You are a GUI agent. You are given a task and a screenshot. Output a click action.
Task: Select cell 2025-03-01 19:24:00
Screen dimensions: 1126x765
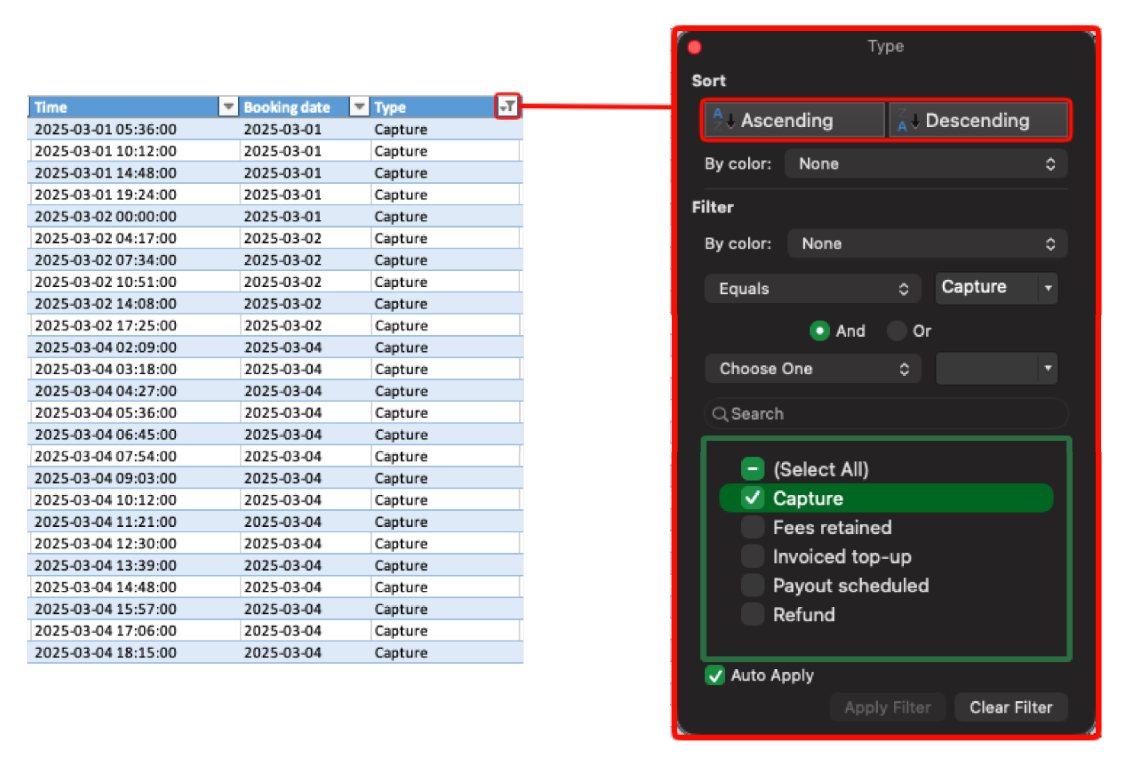(x=134, y=195)
